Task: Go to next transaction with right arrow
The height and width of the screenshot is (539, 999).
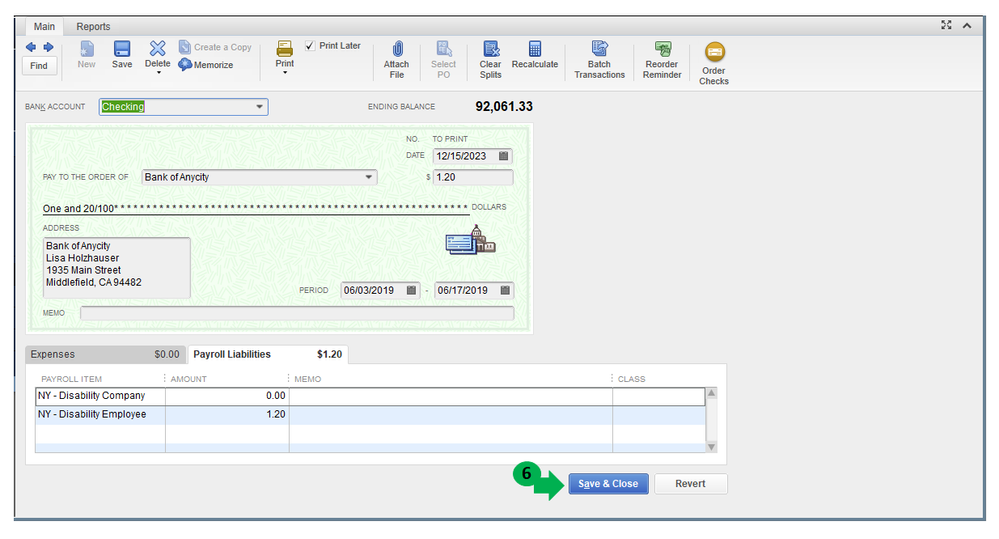Action: 48,47
